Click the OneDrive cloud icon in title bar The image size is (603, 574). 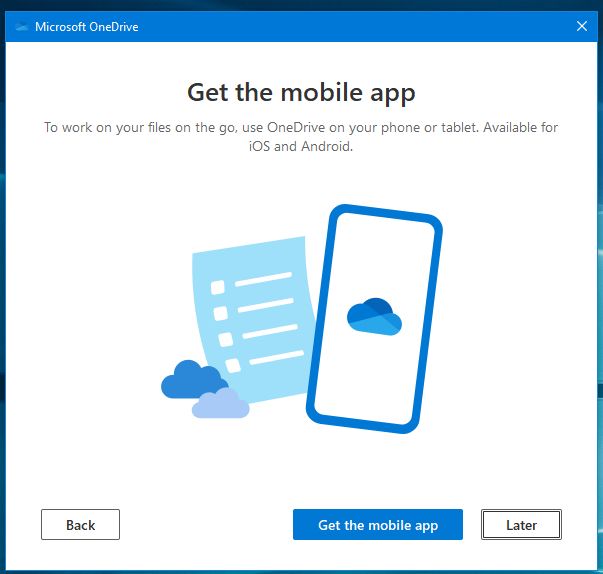pyautogui.click(x=21, y=27)
